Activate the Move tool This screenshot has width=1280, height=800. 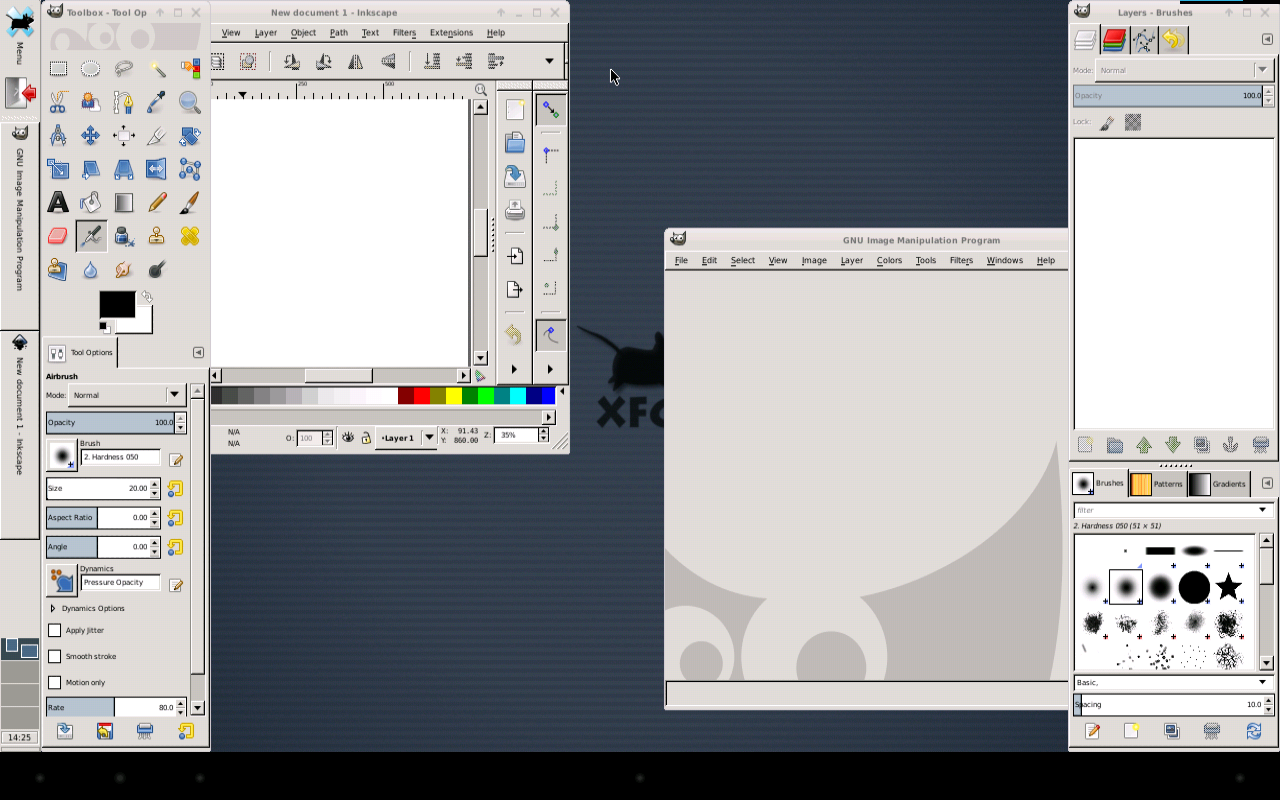click(x=91, y=135)
